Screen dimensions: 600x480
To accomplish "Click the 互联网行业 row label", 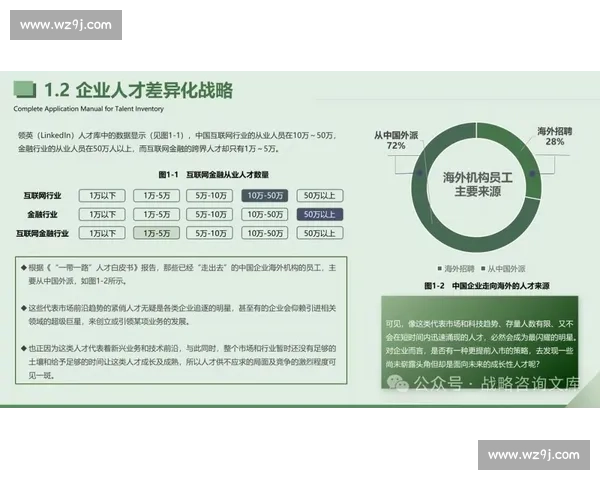I will [42, 196].
